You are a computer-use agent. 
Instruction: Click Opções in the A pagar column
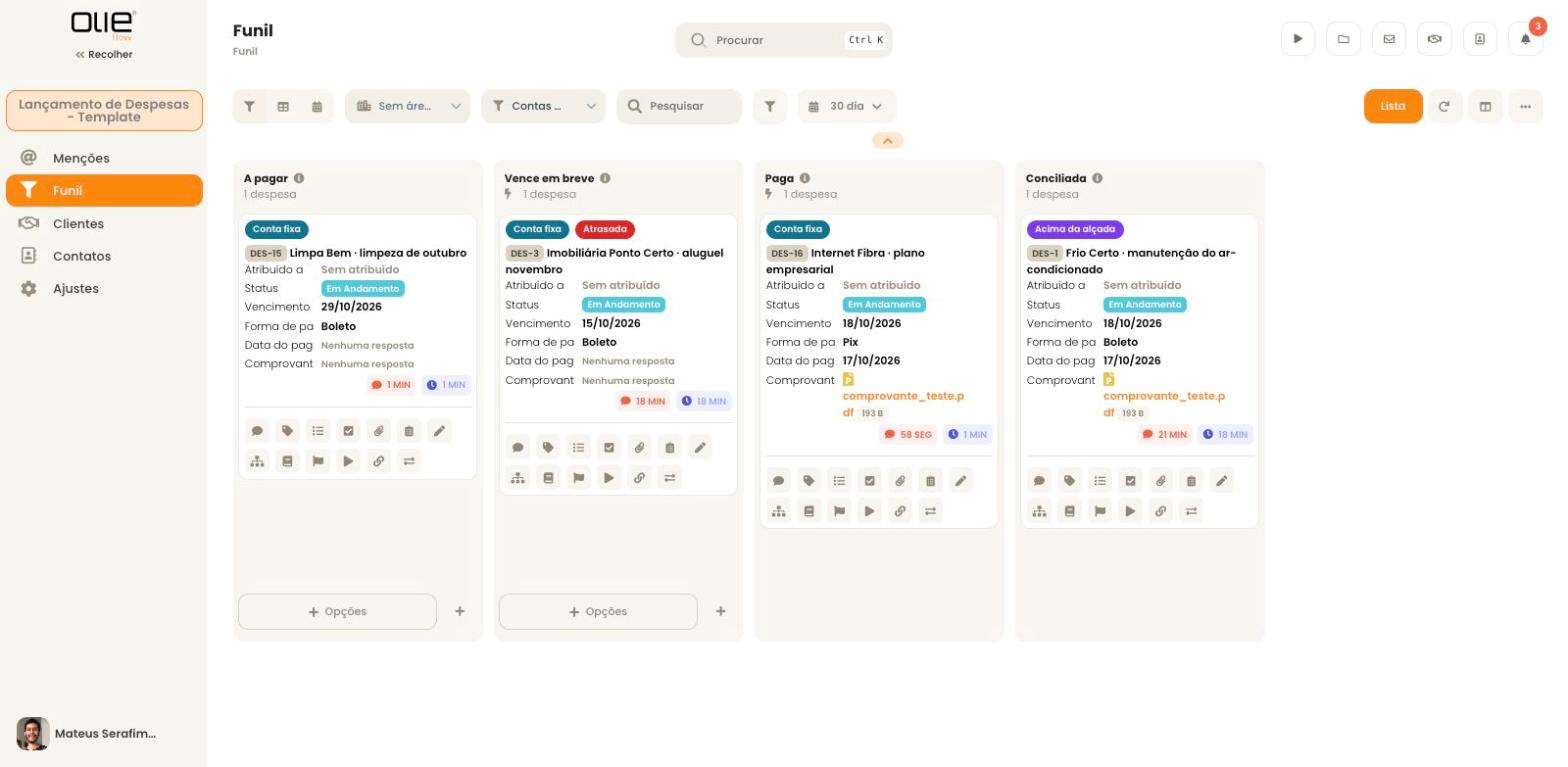[x=337, y=612]
